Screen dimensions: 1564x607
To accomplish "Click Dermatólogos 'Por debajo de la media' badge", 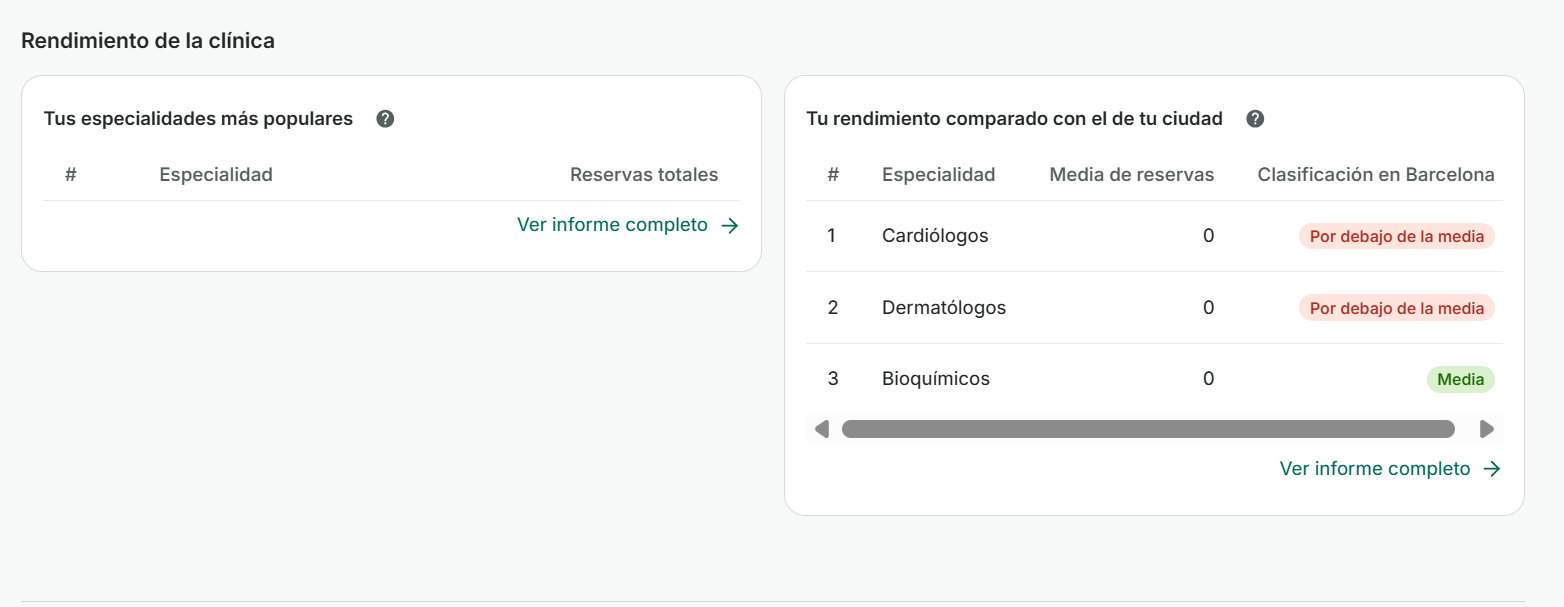I will pos(1396,308).
